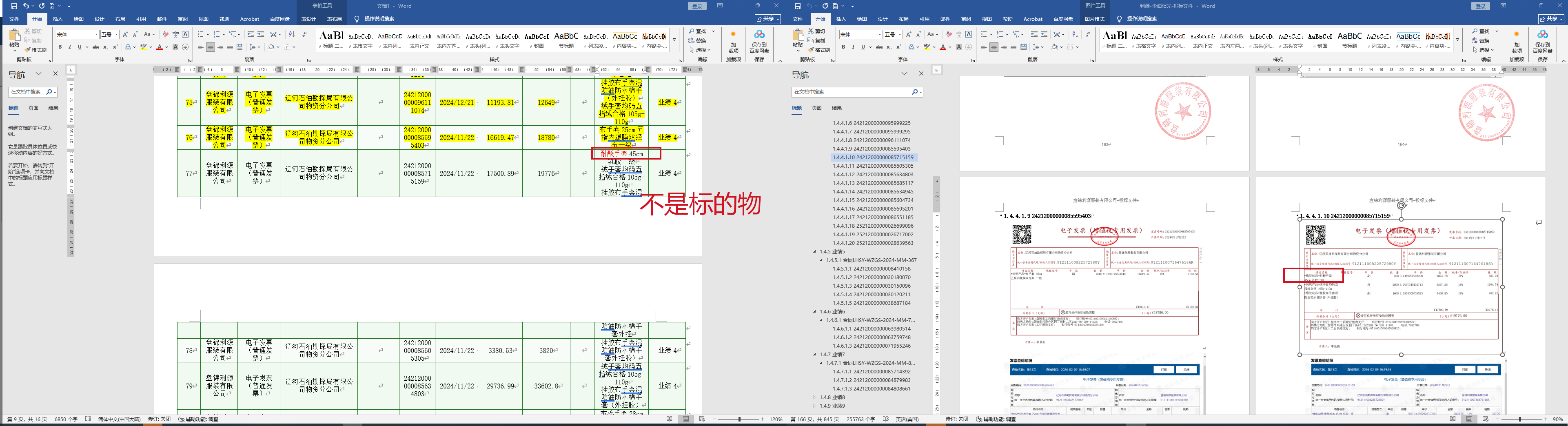
Task: Expand styles gallery in right Word window
Action: (1458, 40)
